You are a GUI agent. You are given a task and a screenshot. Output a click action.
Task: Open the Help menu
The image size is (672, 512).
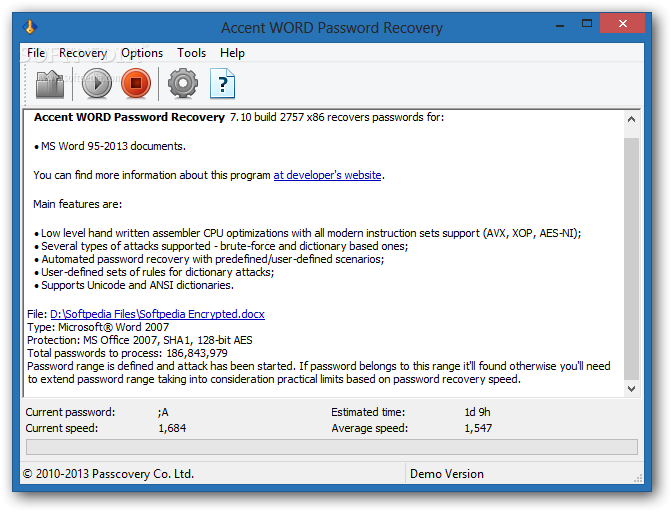click(x=232, y=53)
